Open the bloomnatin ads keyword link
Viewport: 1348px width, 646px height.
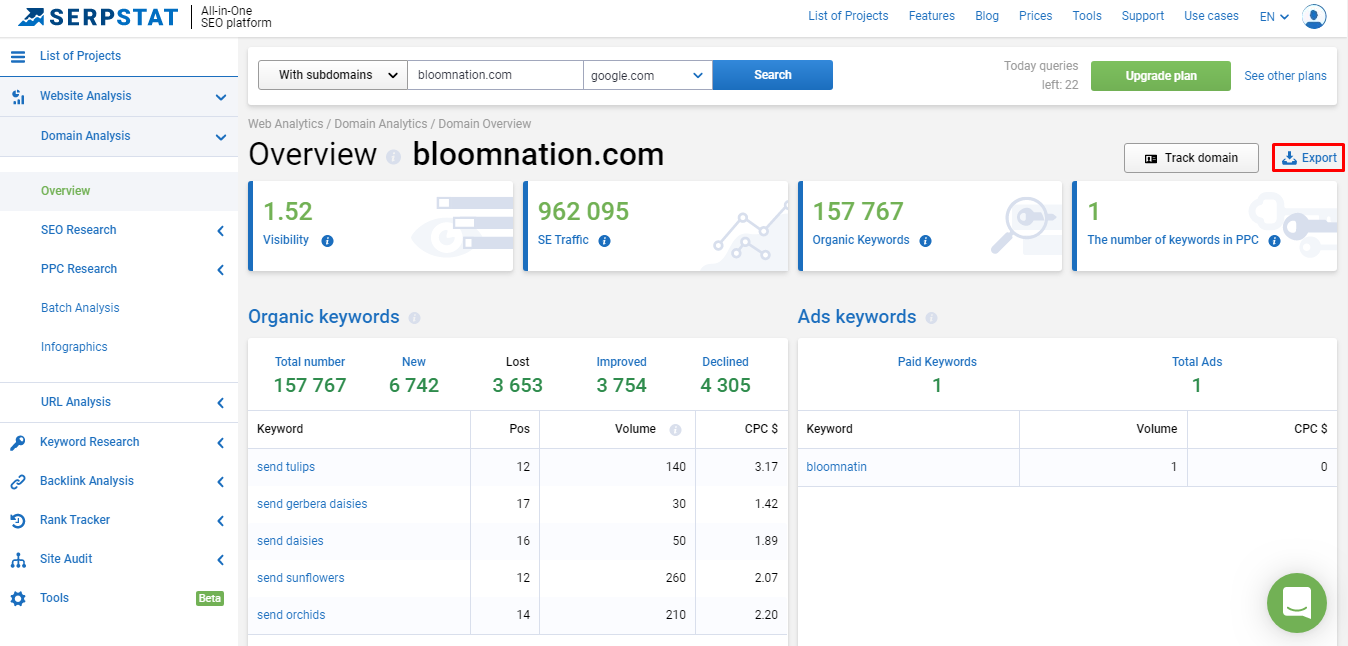(837, 467)
